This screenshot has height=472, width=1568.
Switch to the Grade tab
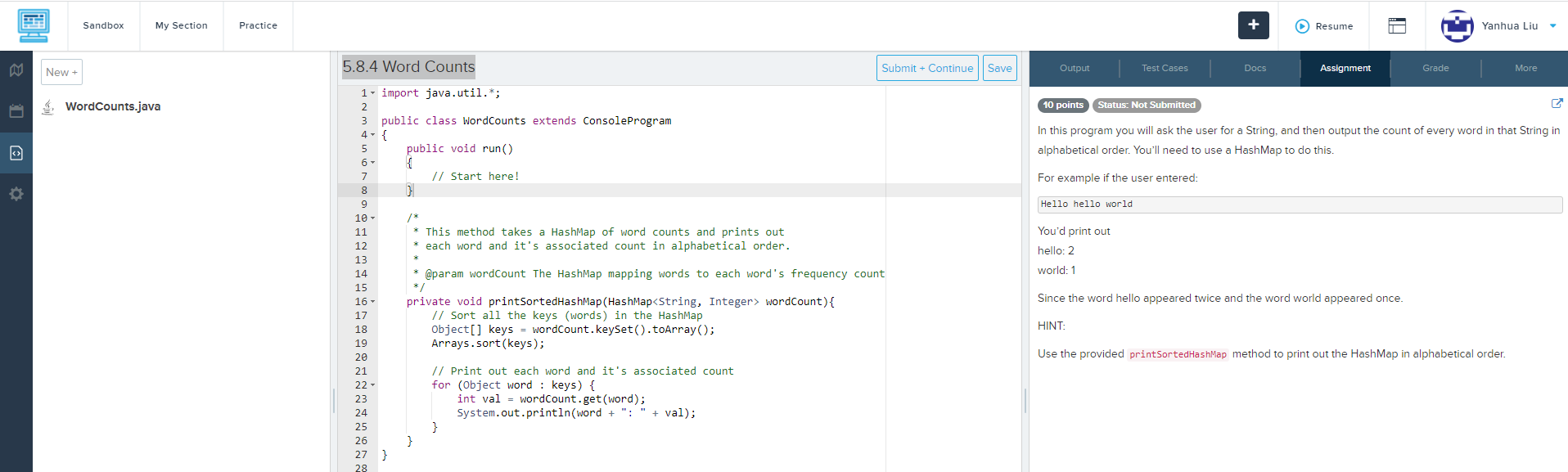point(1435,68)
